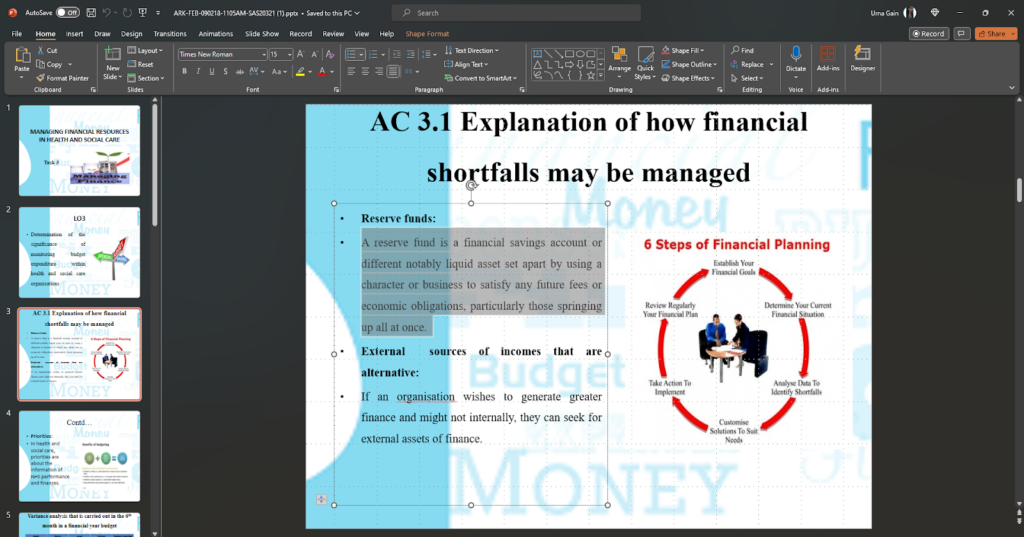Apply bold formatting to text

tap(184, 71)
